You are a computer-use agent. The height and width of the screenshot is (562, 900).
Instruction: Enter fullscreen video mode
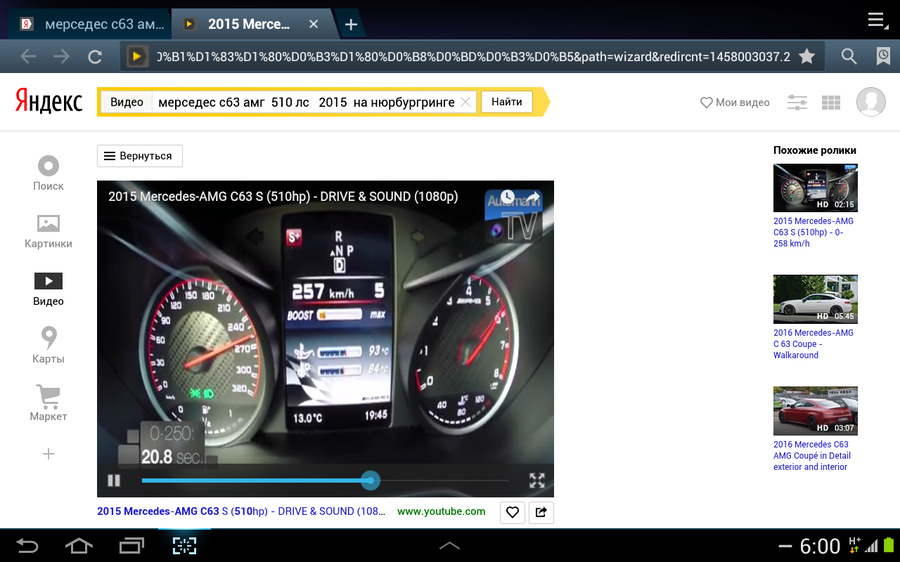[x=537, y=480]
